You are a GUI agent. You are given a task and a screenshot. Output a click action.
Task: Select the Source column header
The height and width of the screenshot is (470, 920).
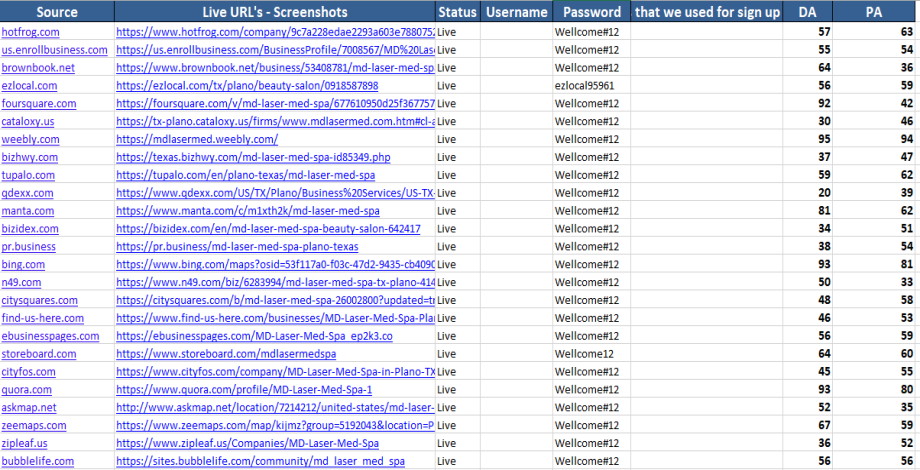tap(56, 12)
